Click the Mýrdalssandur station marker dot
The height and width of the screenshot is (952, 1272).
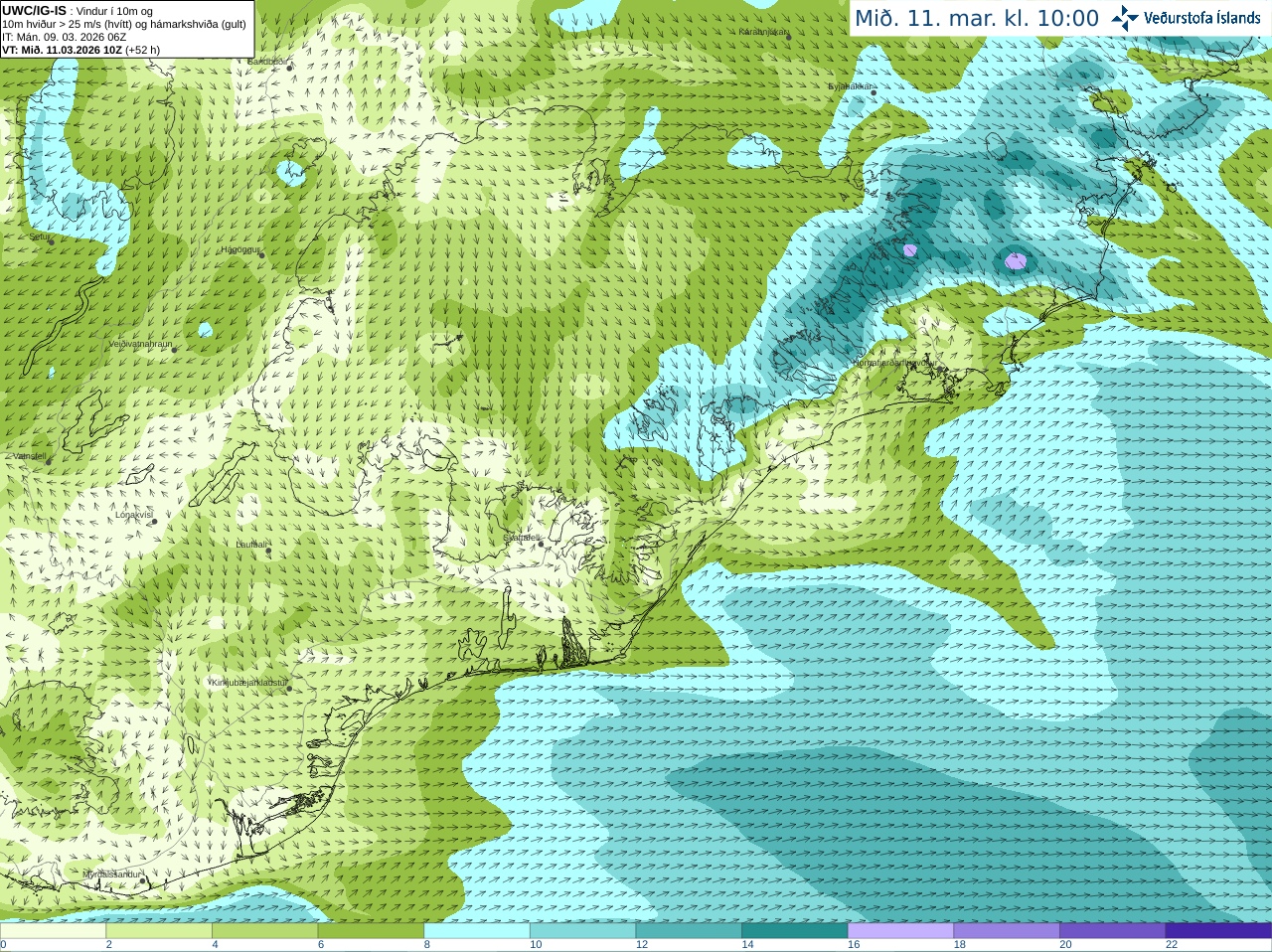[x=143, y=879]
